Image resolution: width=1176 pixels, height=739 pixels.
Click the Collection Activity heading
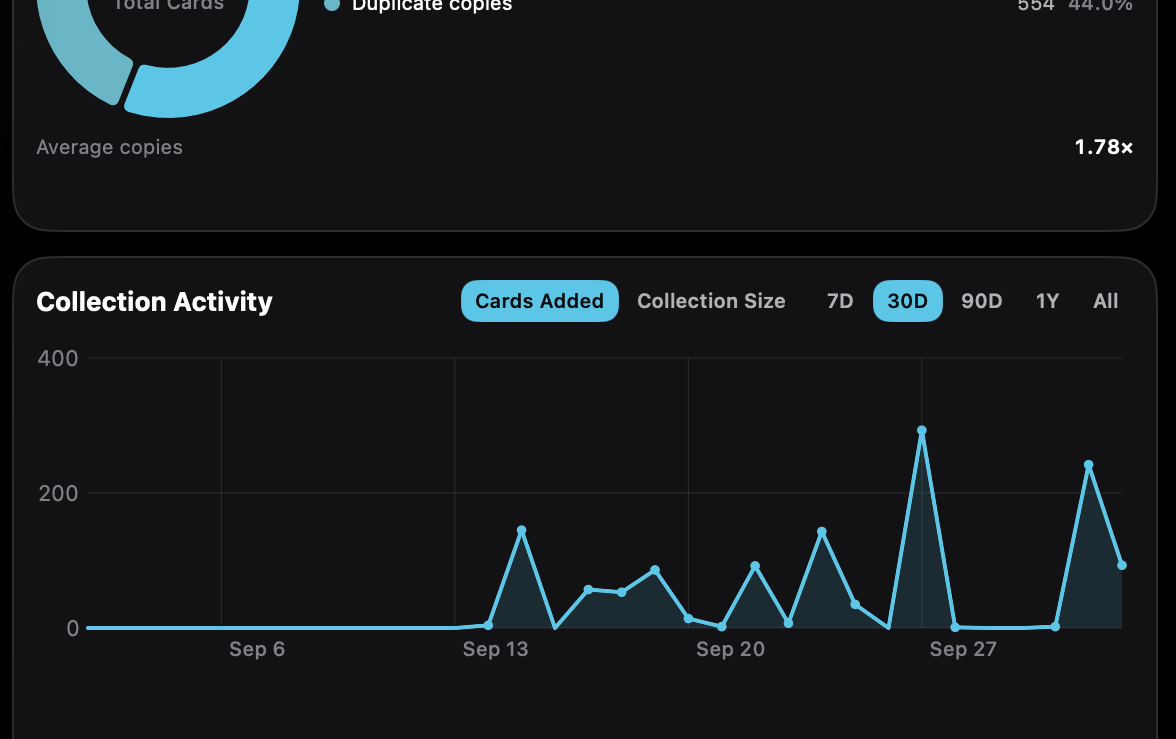tap(154, 302)
